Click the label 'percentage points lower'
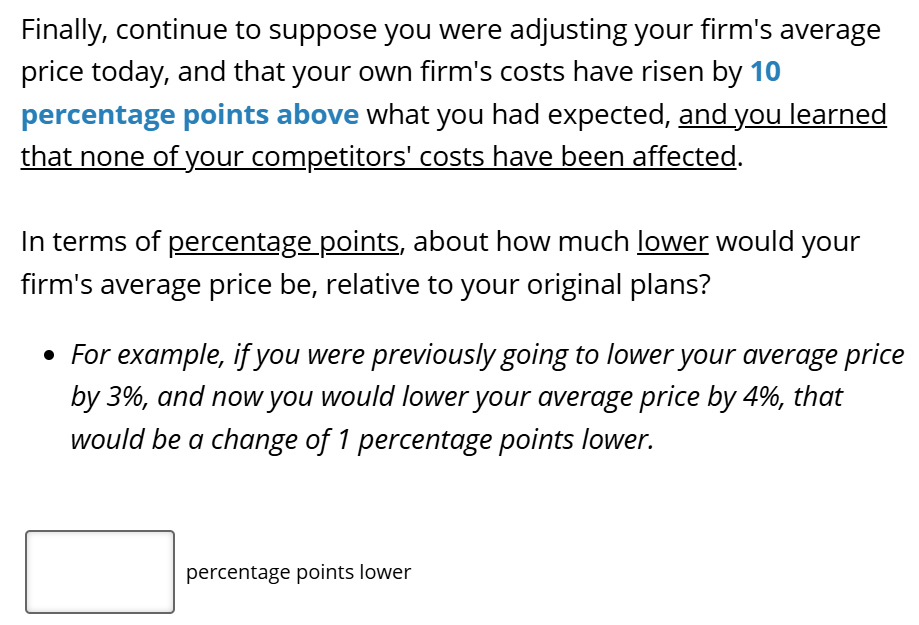Viewport: 919px width, 625px height. pos(297,572)
